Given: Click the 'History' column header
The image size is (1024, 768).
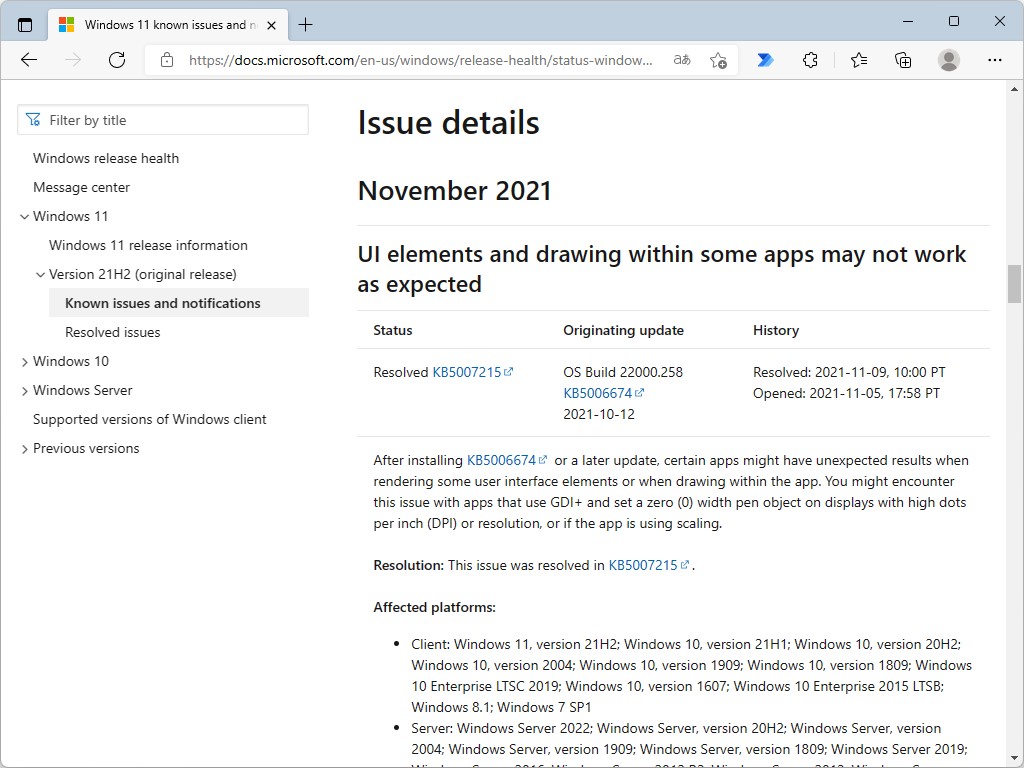Looking at the screenshot, I should pyautogui.click(x=776, y=330).
